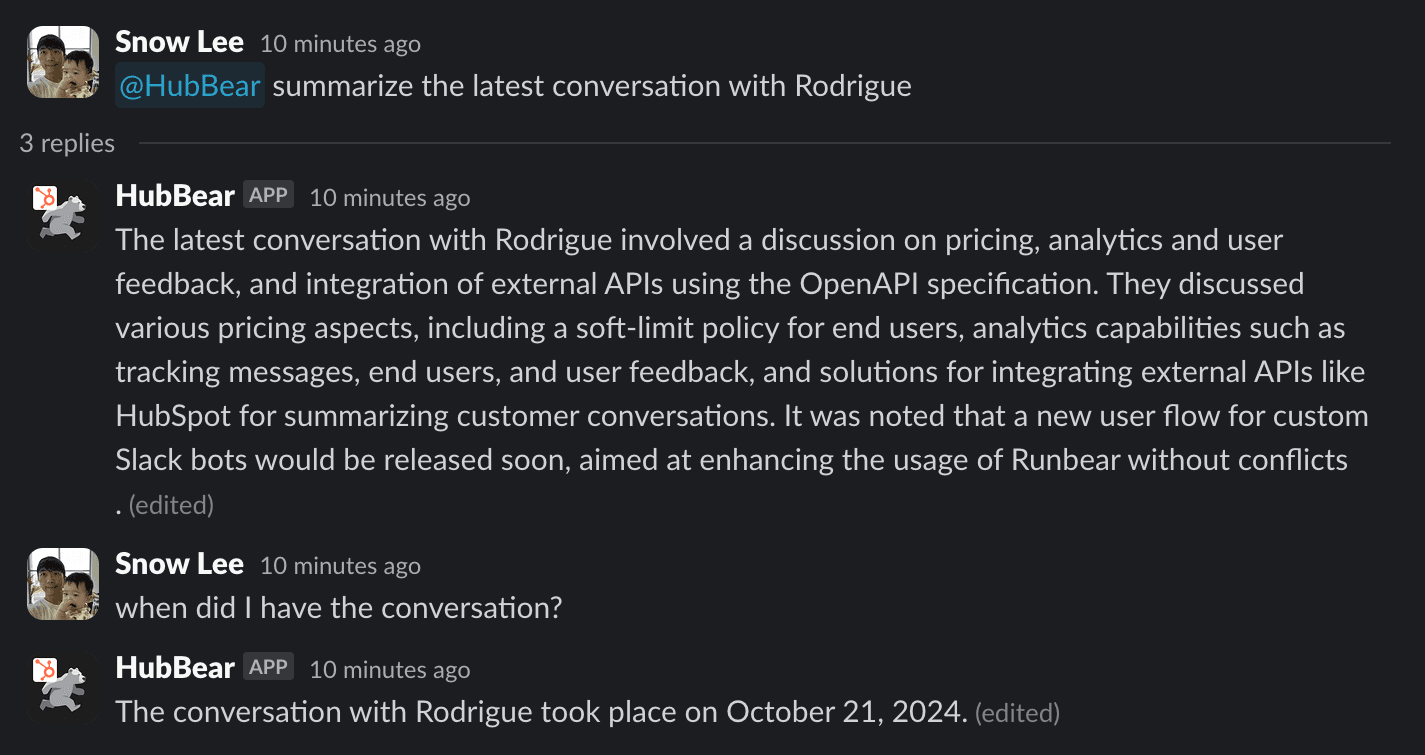Image resolution: width=1425 pixels, height=755 pixels.
Task: Open the timestamp on Snow Lee's summarize request
Action: [x=340, y=44]
